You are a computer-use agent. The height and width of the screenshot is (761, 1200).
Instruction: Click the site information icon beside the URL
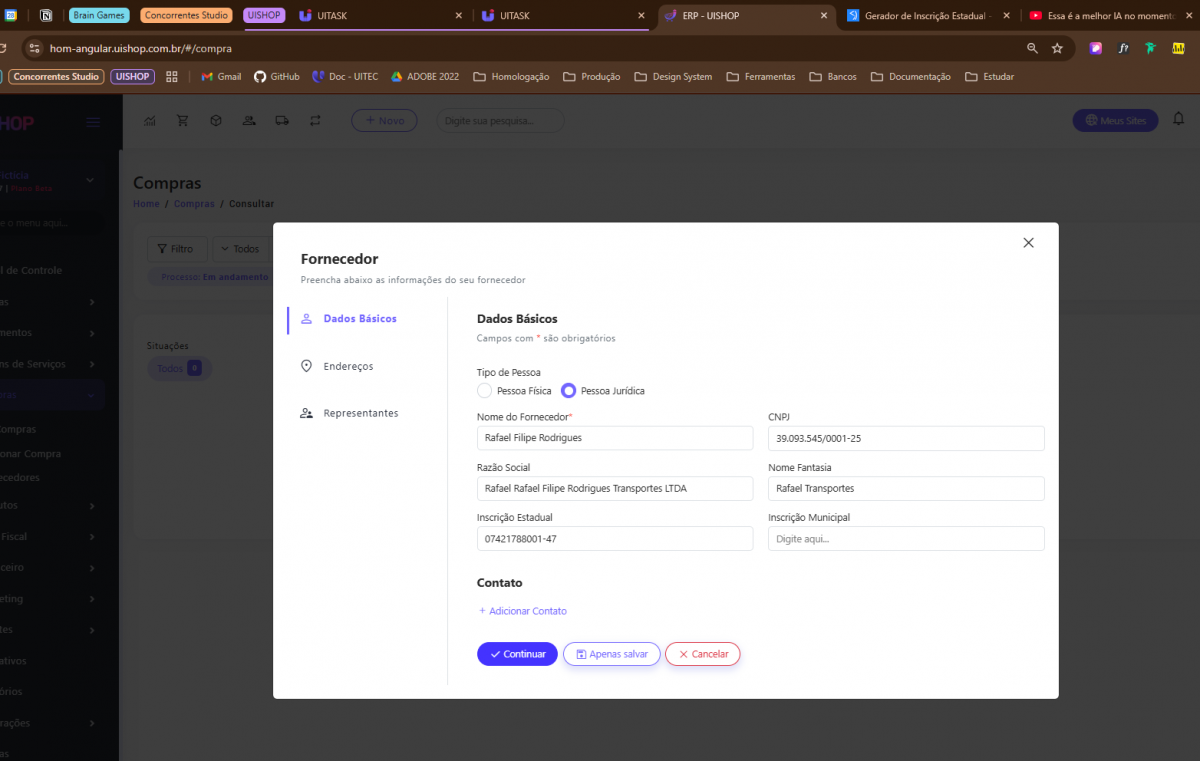pyautogui.click(x=34, y=48)
